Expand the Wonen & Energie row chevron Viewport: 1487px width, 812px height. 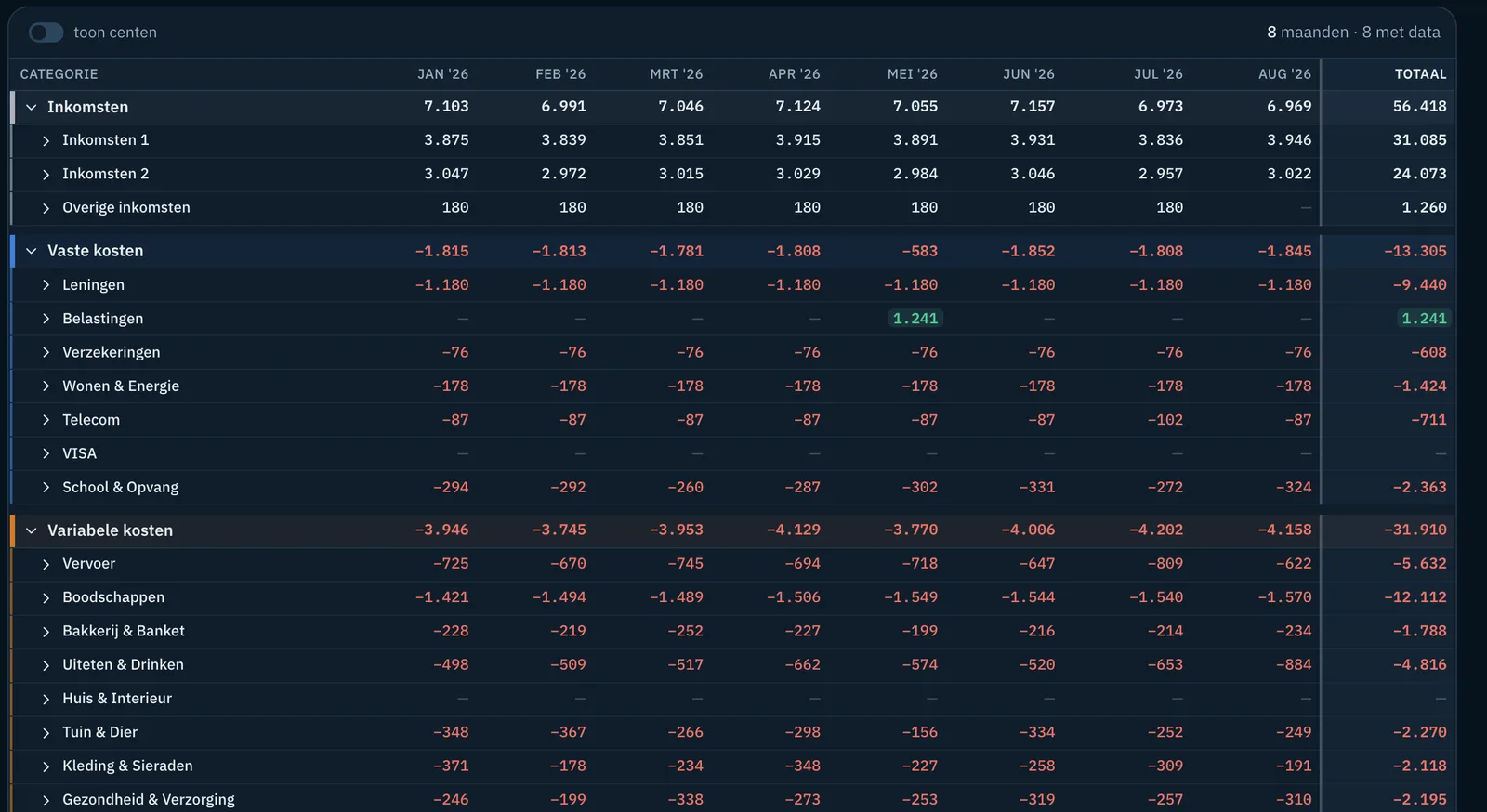[46, 386]
